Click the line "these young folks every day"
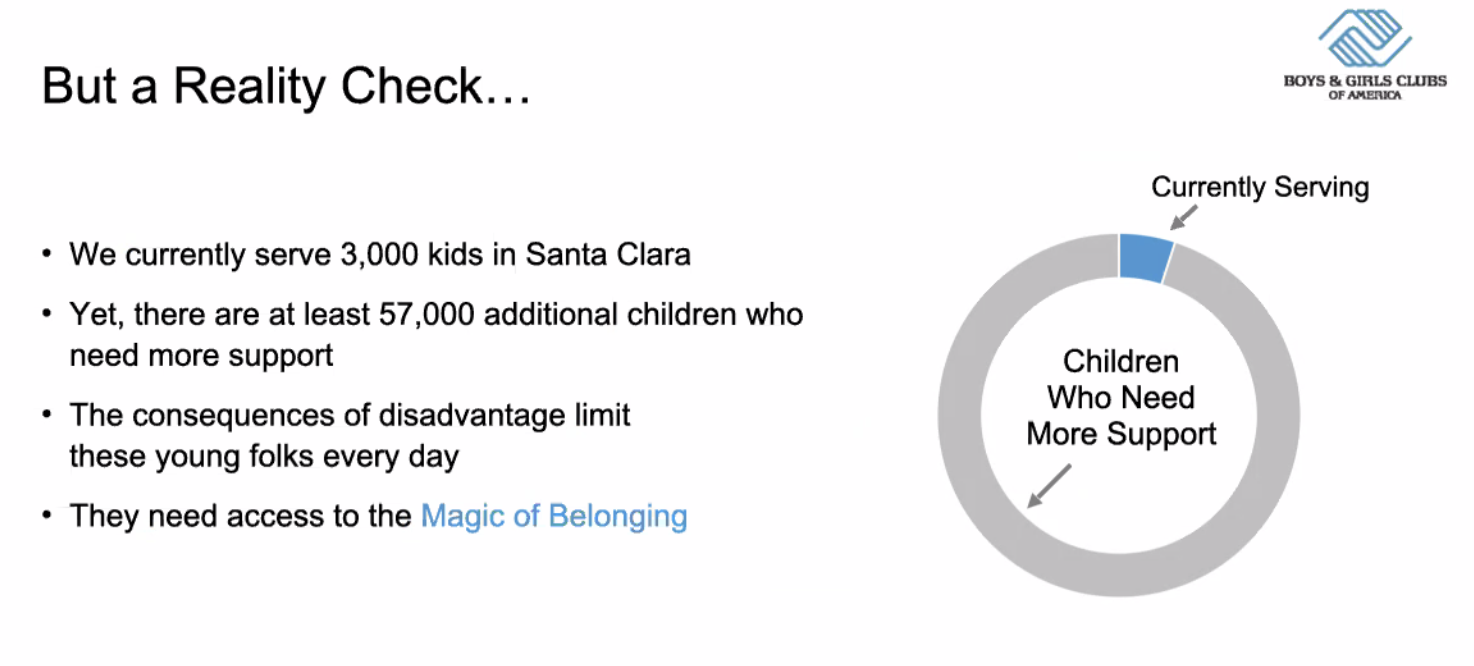This screenshot has height=666, width=1474. 264,456
